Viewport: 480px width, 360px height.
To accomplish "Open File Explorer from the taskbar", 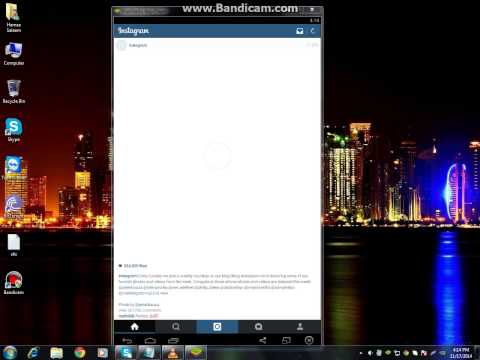I will 56,353.
